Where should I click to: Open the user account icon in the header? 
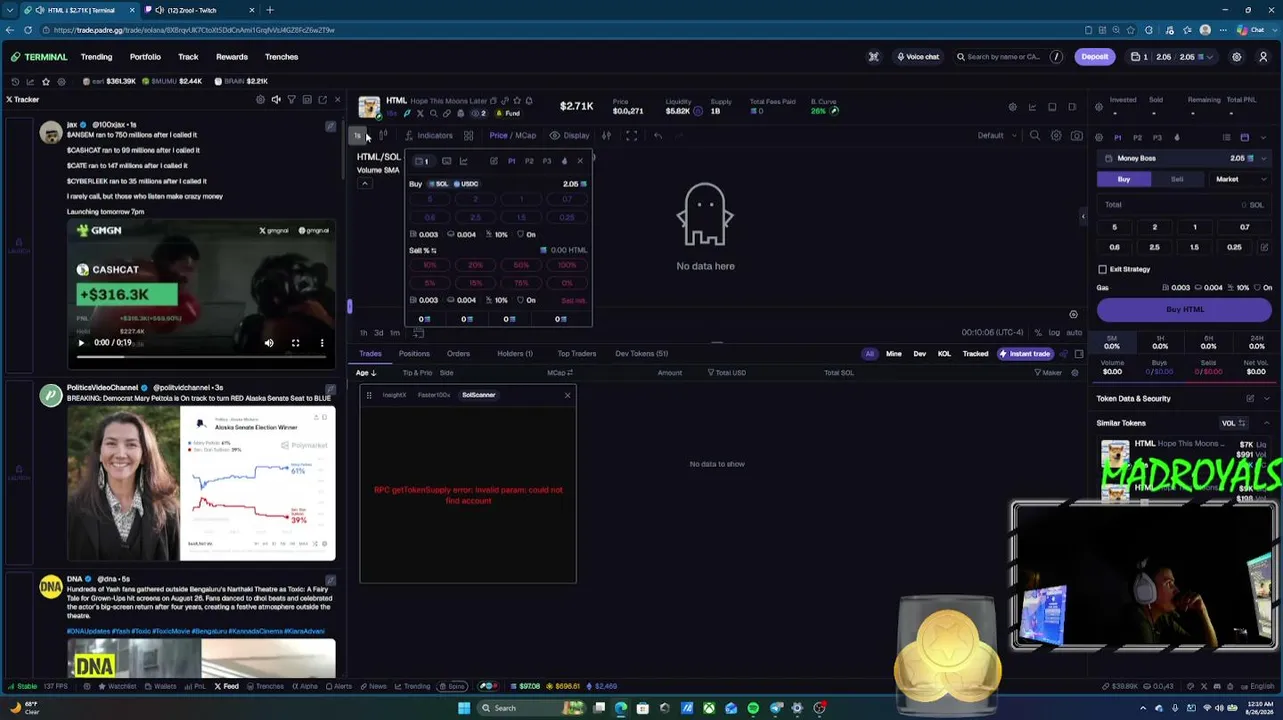point(1263,57)
